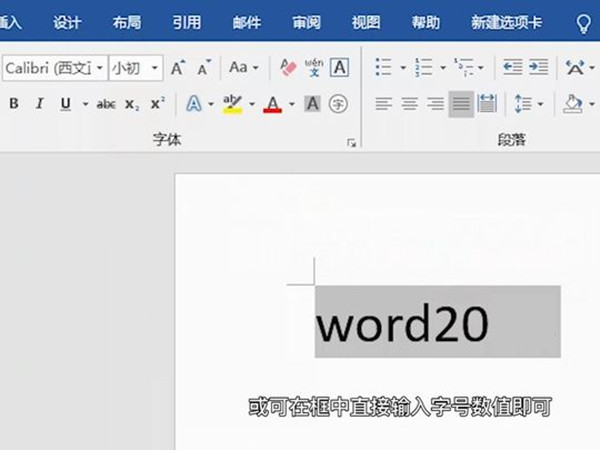The width and height of the screenshot is (600, 450).
Task: Center align the paragraph
Action: click(x=409, y=104)
